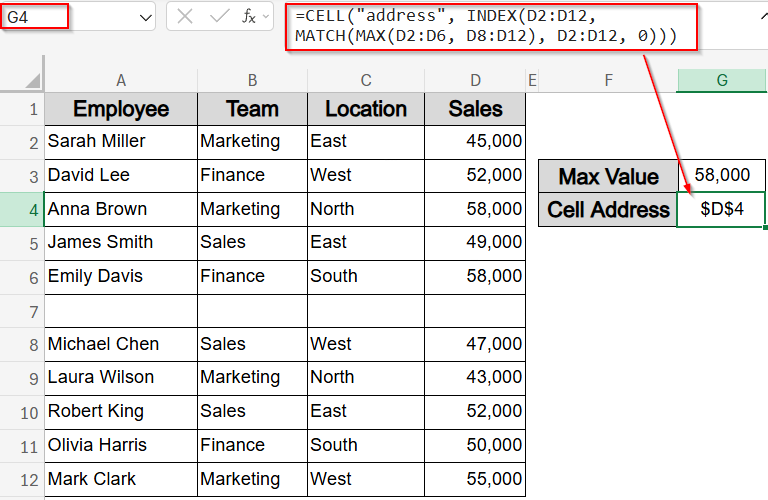The image size is (768, 500).
Task: Click the Max Value label cell
Action: tap(608, 176)
